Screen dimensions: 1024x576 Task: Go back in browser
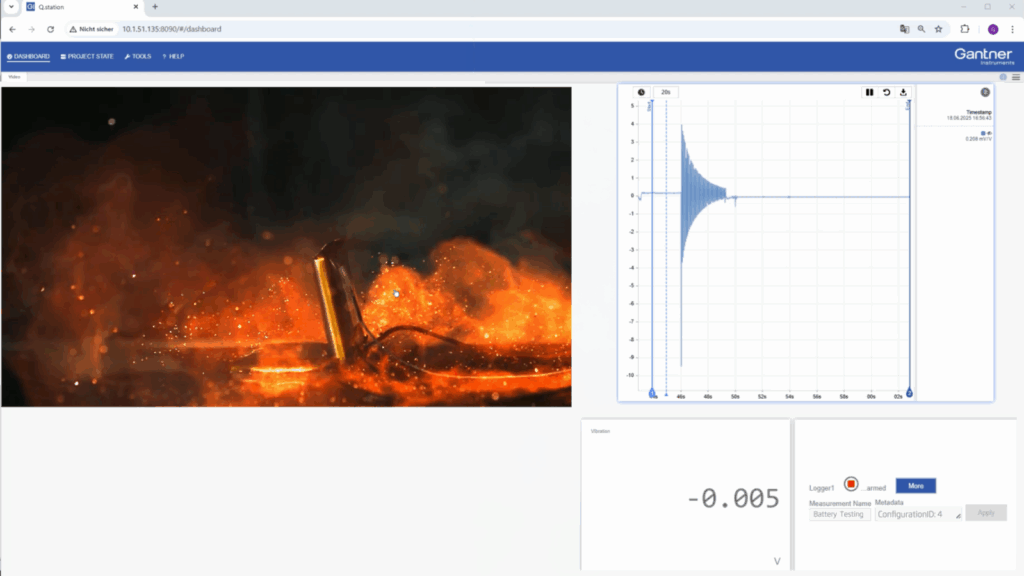[12, 29]
